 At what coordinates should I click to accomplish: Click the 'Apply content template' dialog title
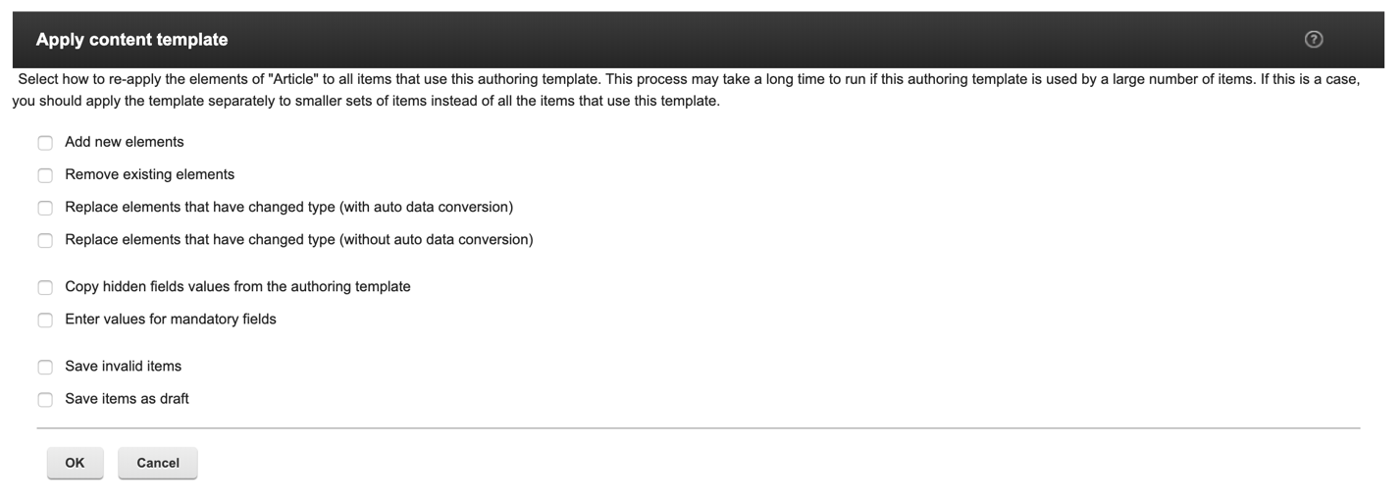(132, 40)
